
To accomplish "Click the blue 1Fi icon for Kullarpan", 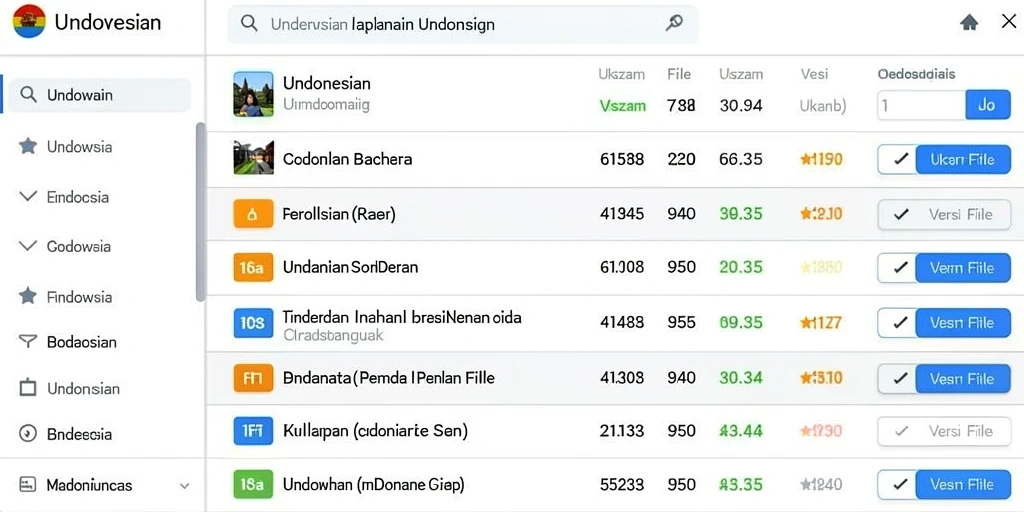I will point(253,431).
